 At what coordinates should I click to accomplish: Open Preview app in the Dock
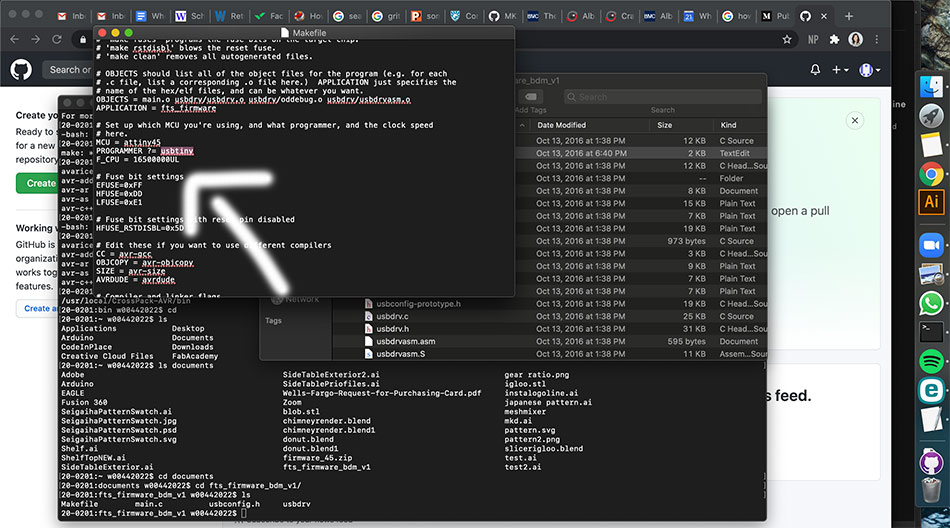coord(931,275)
